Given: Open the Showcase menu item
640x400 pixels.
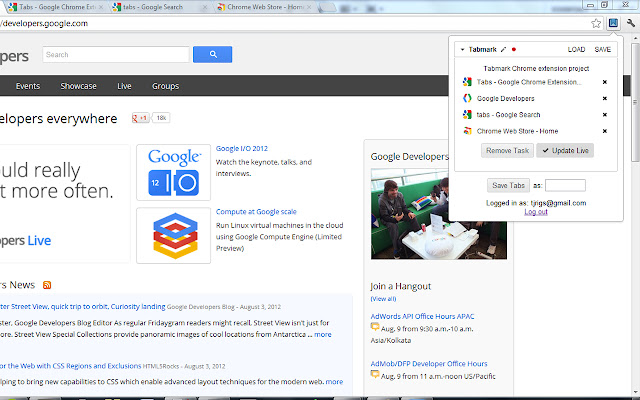Looking at the screenshot, I should [78, 86].
